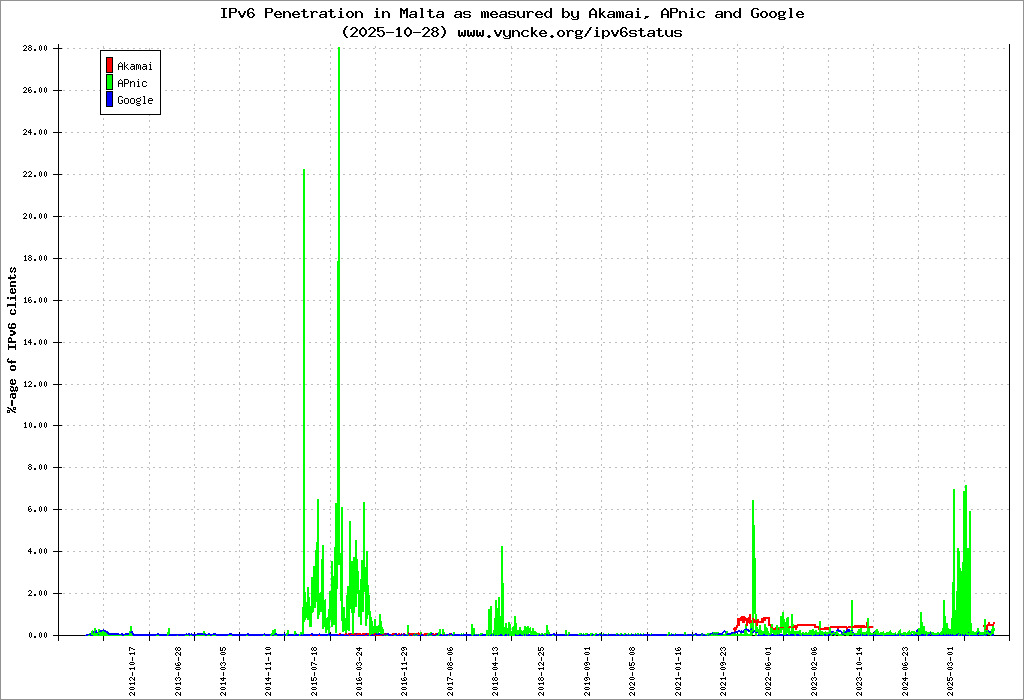
Task: Select the Akamai label in the legend
Action: click(135, 66)
